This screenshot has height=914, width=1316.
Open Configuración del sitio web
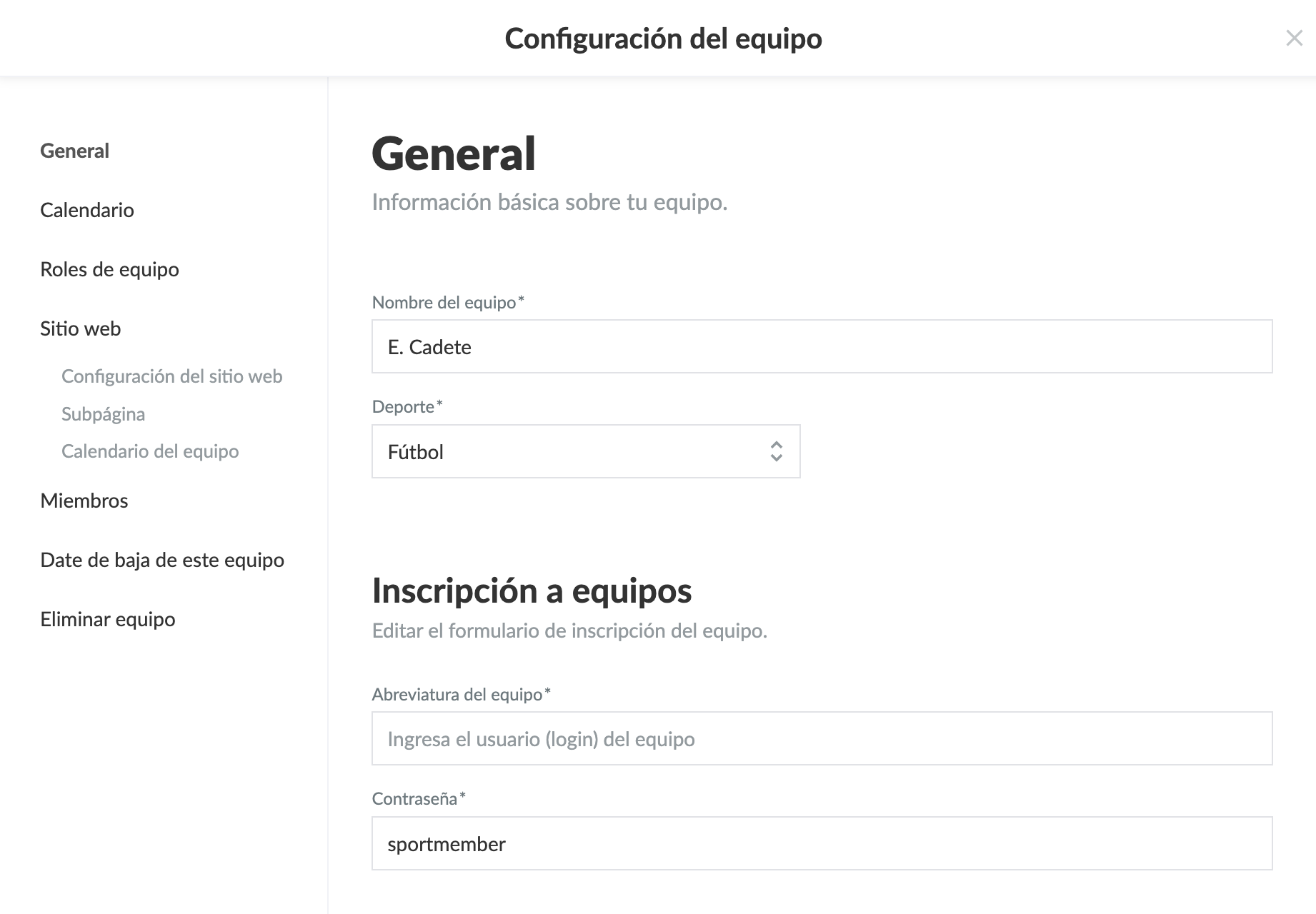pos(171,376)
